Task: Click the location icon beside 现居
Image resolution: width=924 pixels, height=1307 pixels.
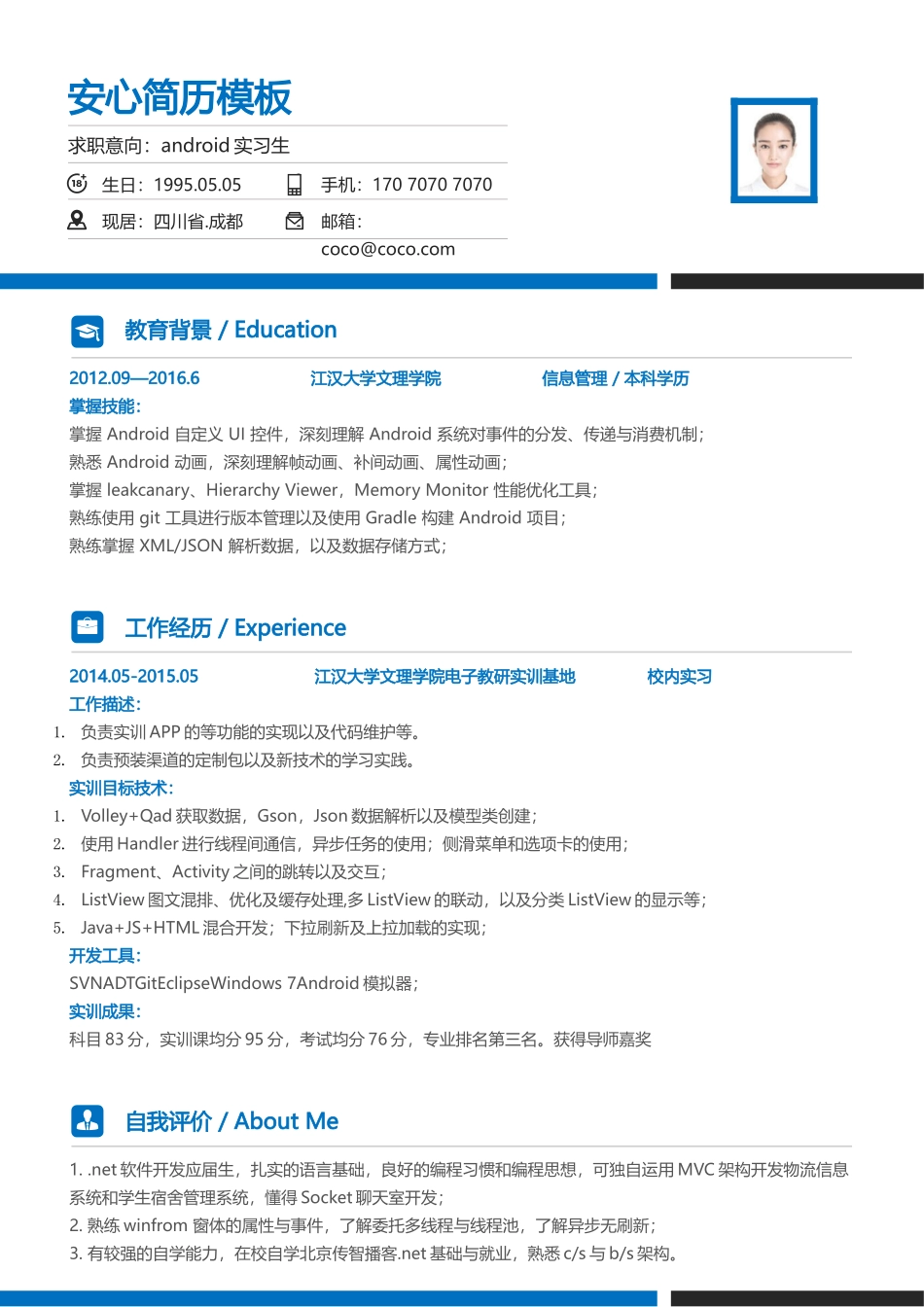Action: [x=78, y=220]
